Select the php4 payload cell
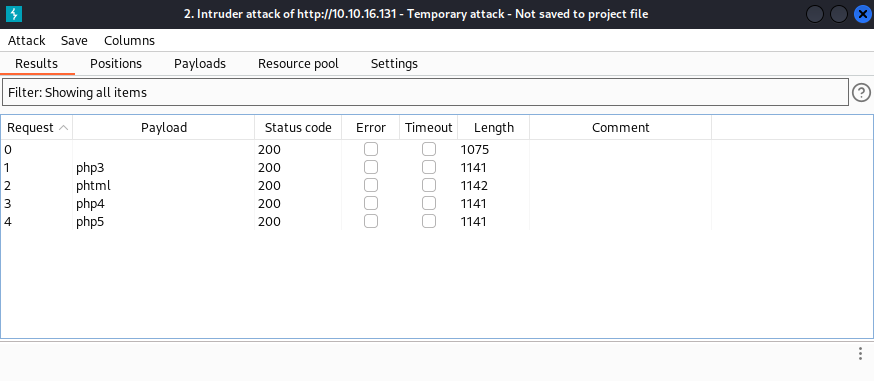Screen dimensions: 874x381 [164, 203]
